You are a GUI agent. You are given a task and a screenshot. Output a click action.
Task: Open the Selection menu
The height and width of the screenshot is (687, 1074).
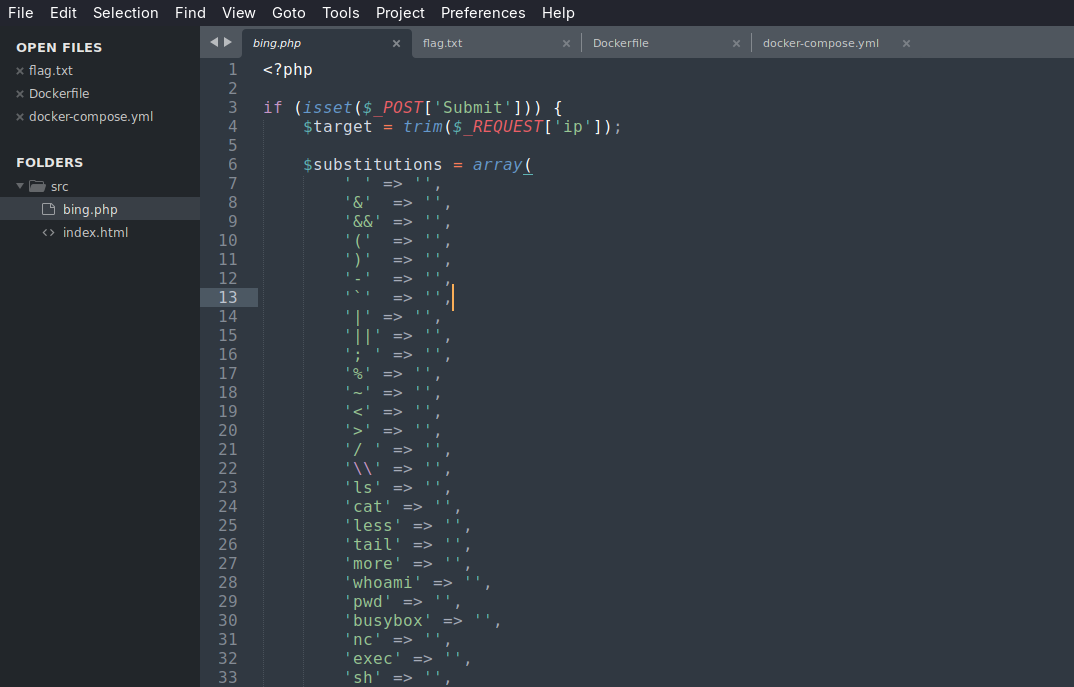[125, 12]
